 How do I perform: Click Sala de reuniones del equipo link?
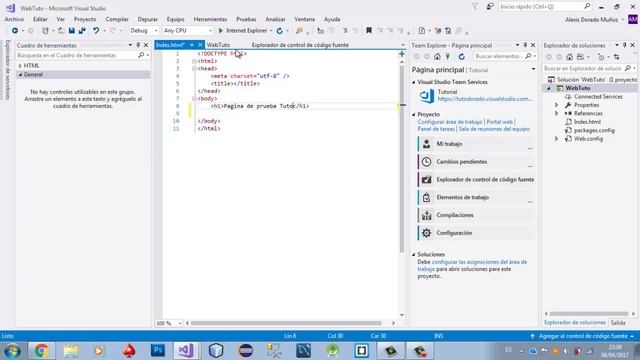click(x=494, y=129)
